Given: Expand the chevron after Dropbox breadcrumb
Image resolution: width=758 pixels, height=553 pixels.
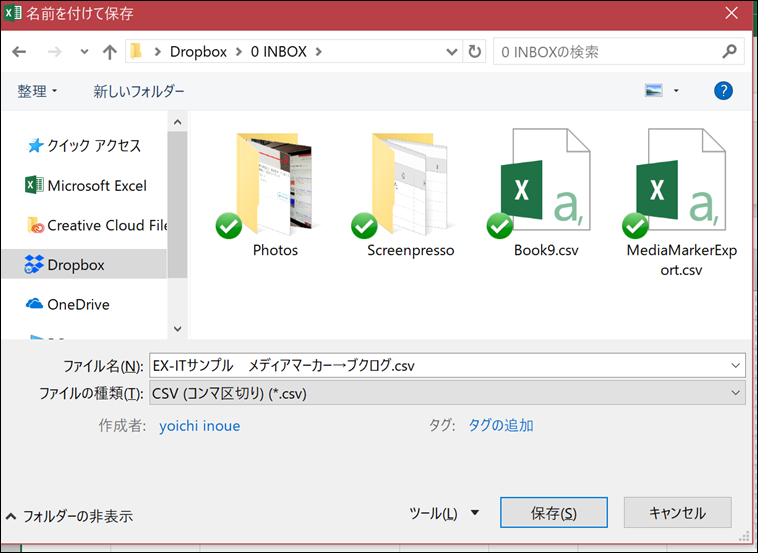Looking at the screenshot, I should 238,52.
